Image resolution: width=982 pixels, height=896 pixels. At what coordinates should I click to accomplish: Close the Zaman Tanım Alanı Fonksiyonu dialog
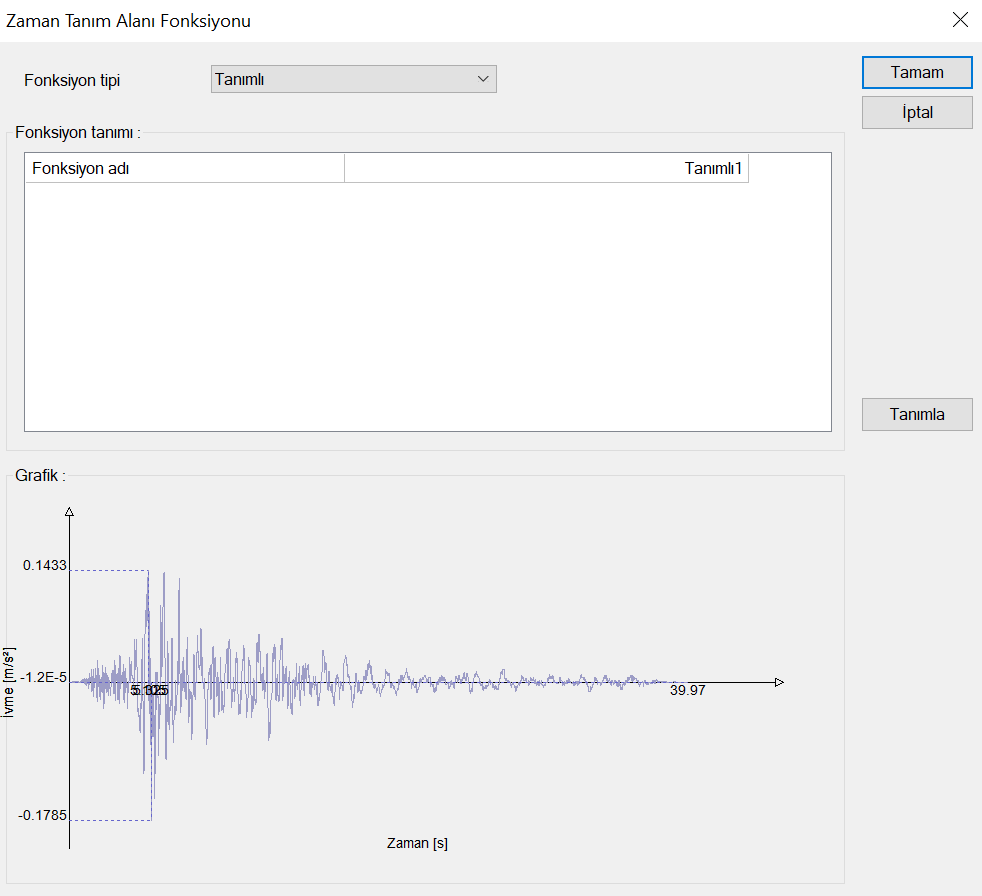[960, 20]
